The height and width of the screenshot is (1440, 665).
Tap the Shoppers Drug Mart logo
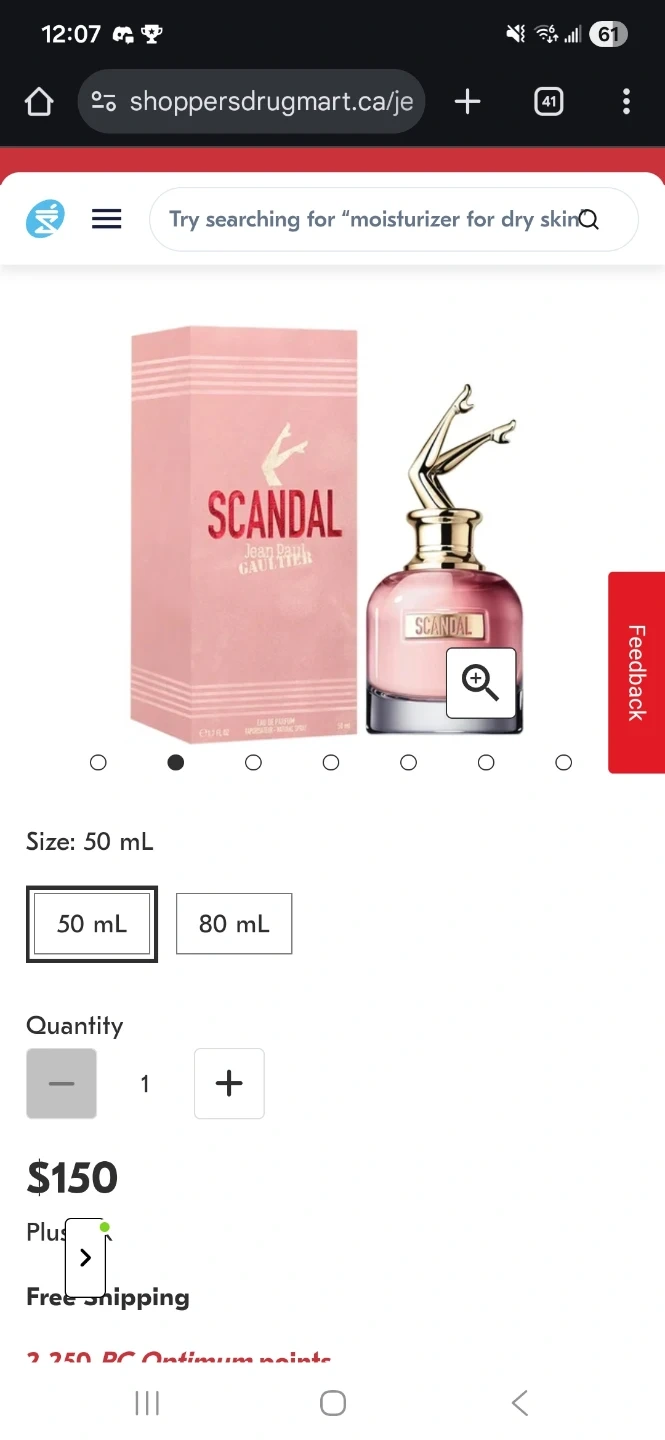click(x=45, y=219)
